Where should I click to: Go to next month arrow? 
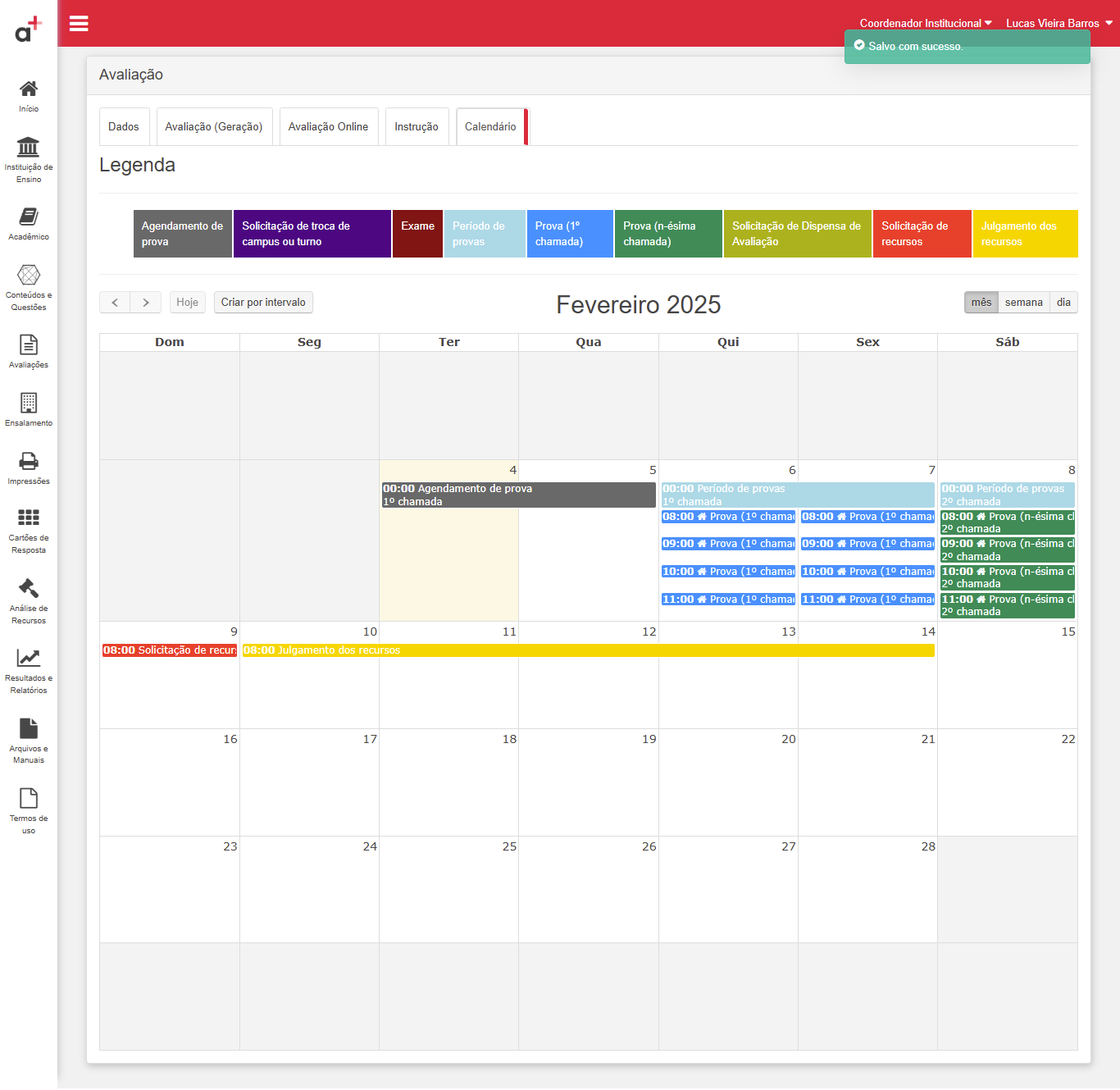[146, 303]
